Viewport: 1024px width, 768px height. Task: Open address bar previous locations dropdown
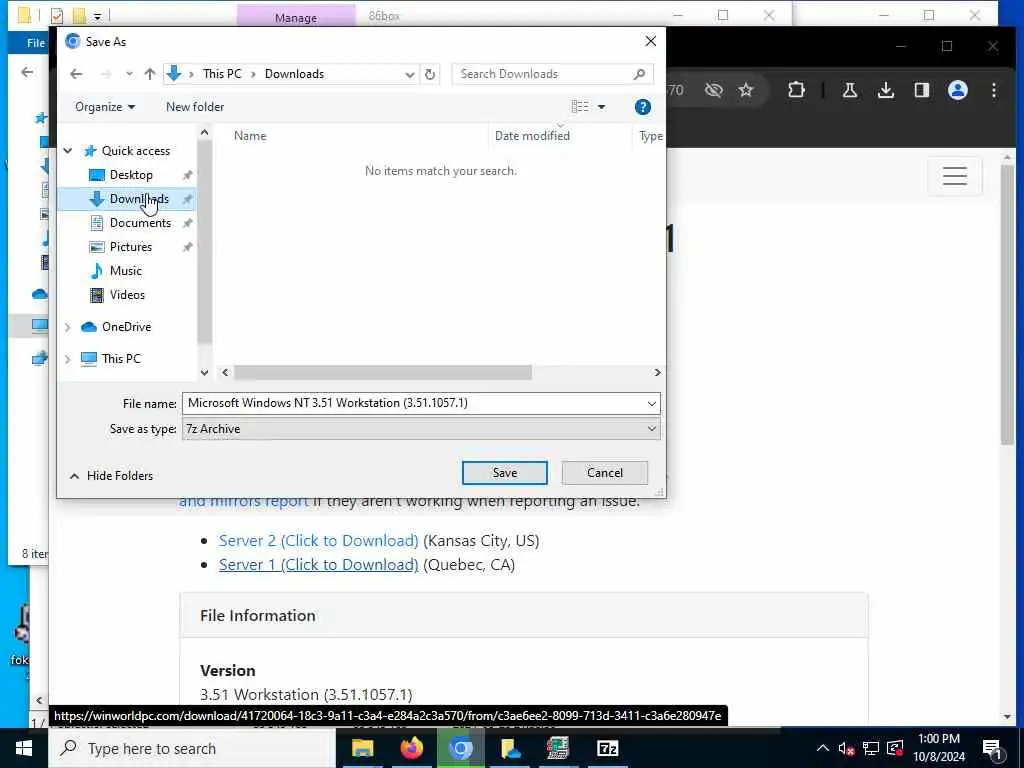[x=409, y=74]
